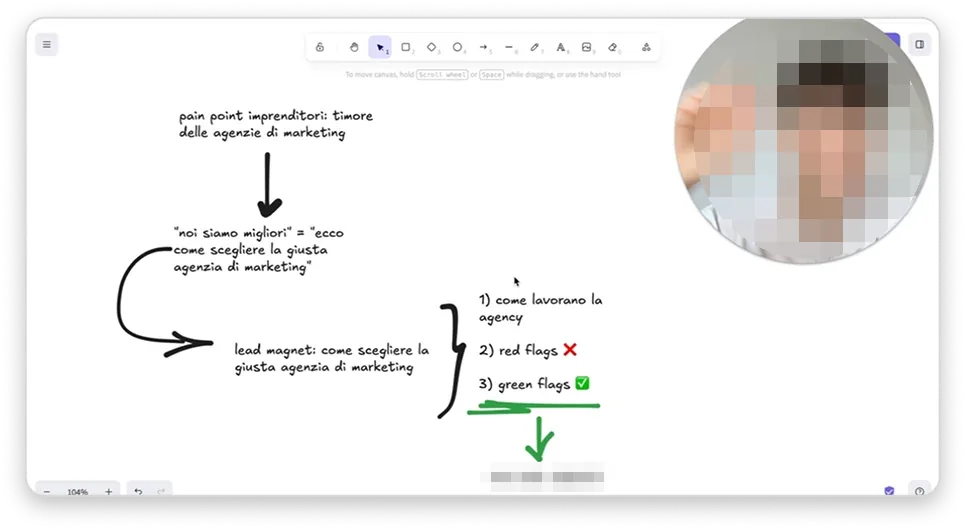
Task: Select the curved black arrow on canvas
Action: click(x=164, y=302)
